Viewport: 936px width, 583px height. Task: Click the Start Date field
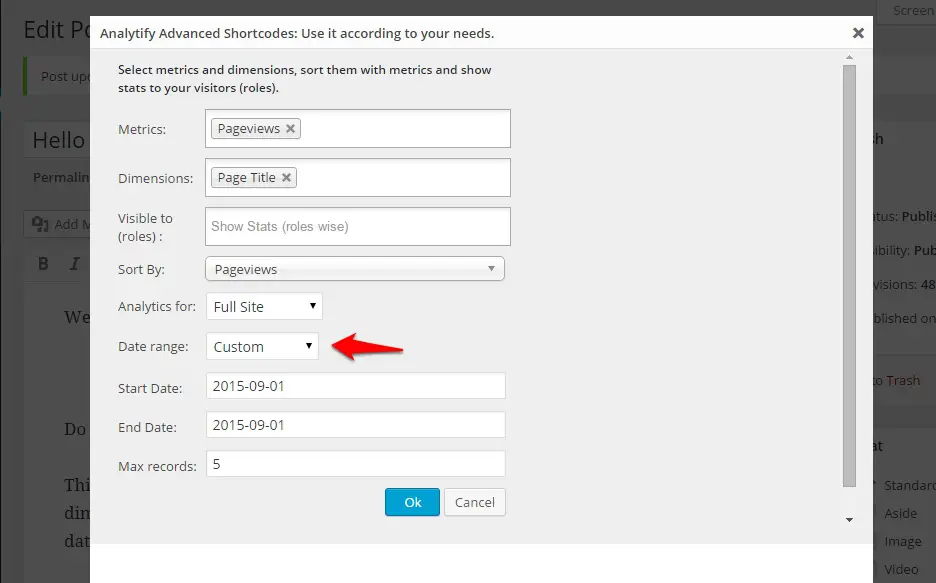coord(356,386)
